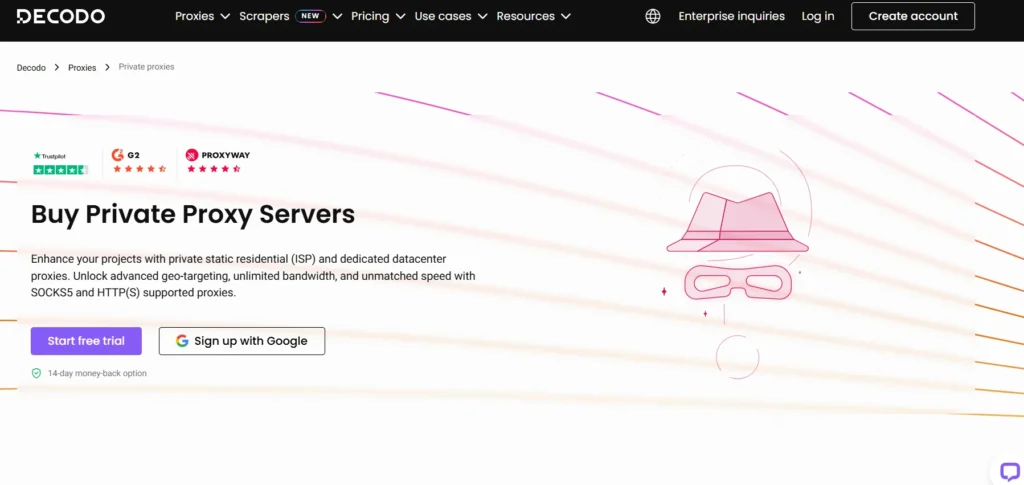Open the chat support bubble icon
Viewport: 1024px width, 485px height.
coord(1010,471)
